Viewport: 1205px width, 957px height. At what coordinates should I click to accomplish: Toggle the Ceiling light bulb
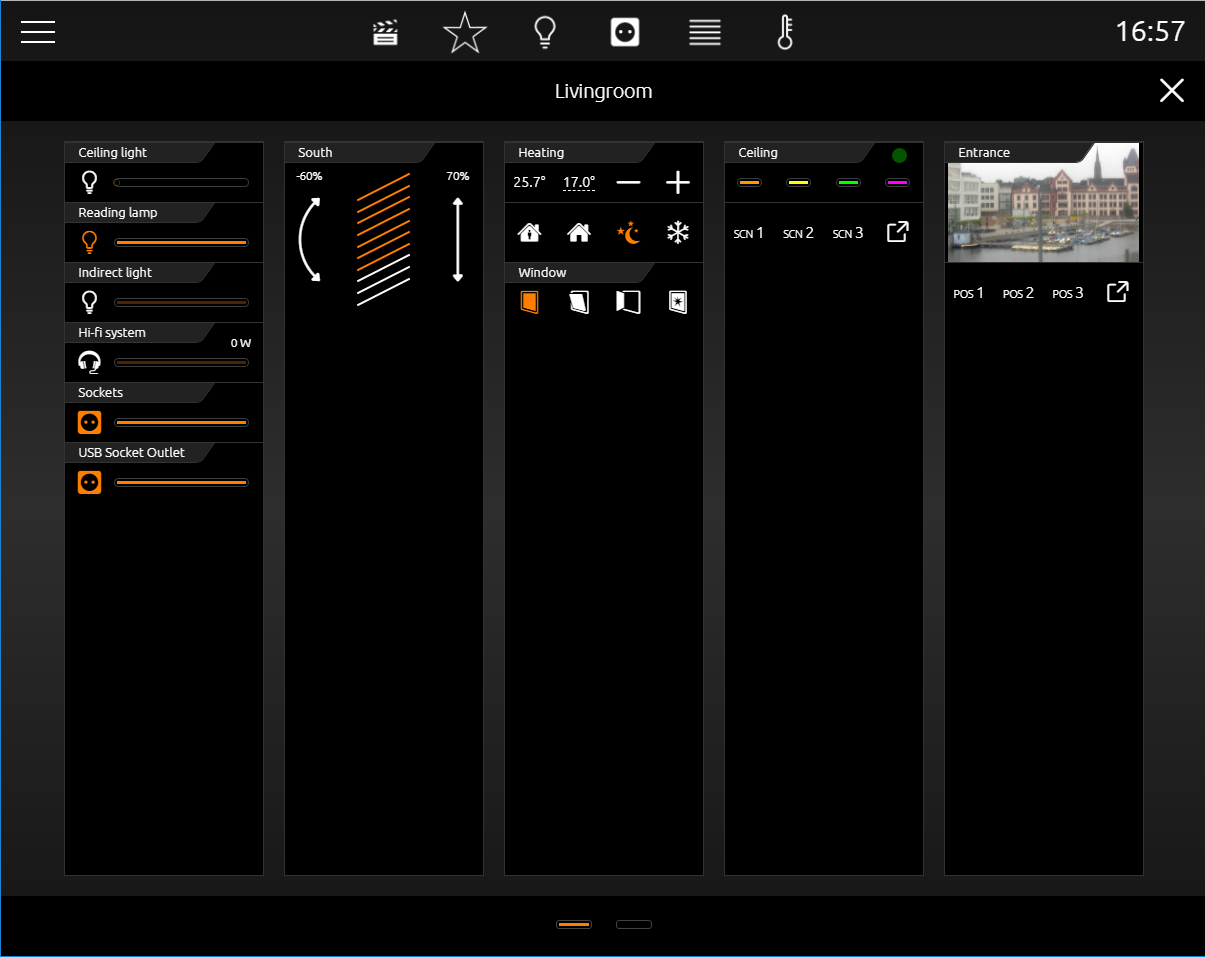(89, 182)
